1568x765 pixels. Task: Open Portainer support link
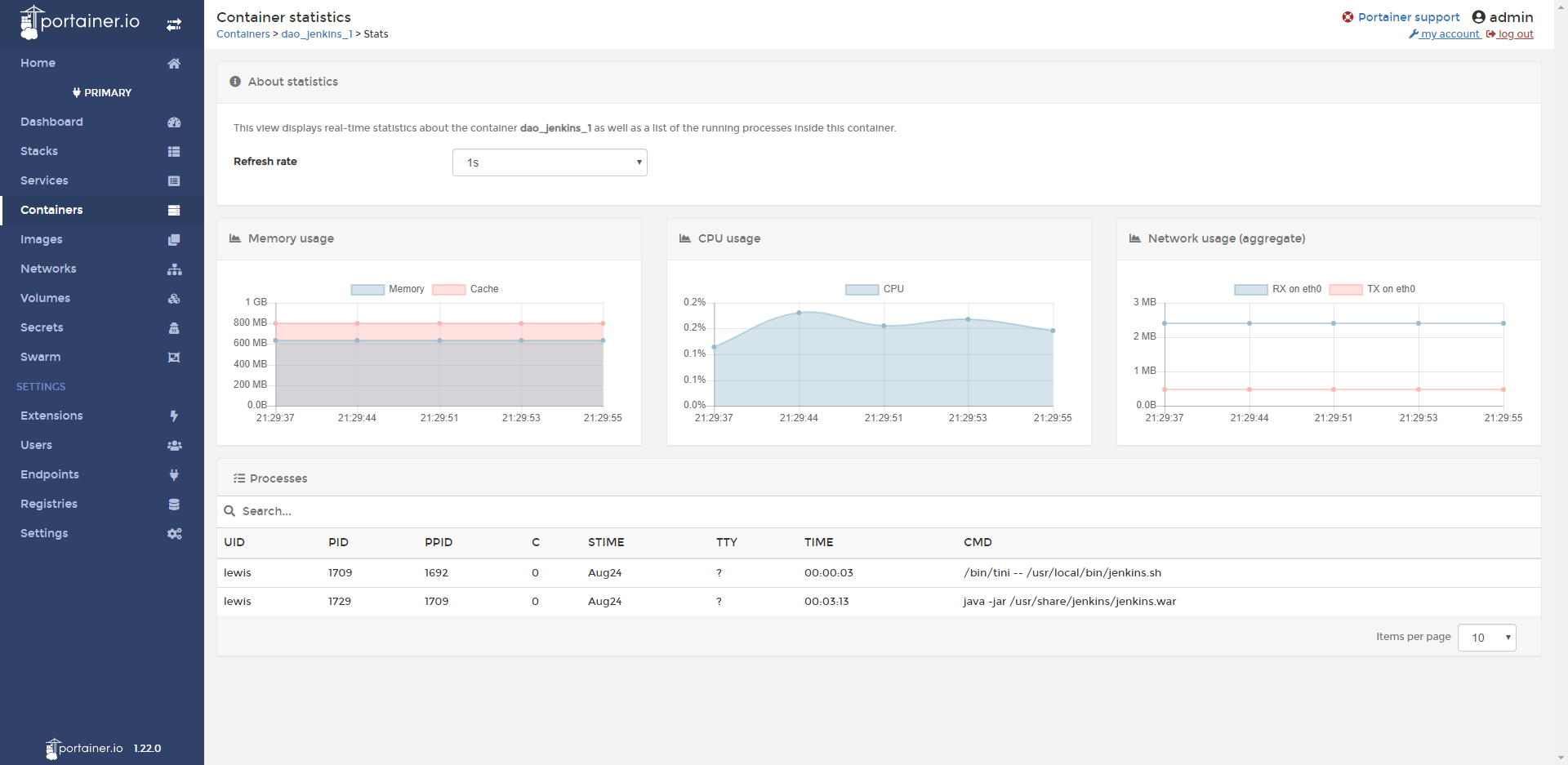(1409, 17)
